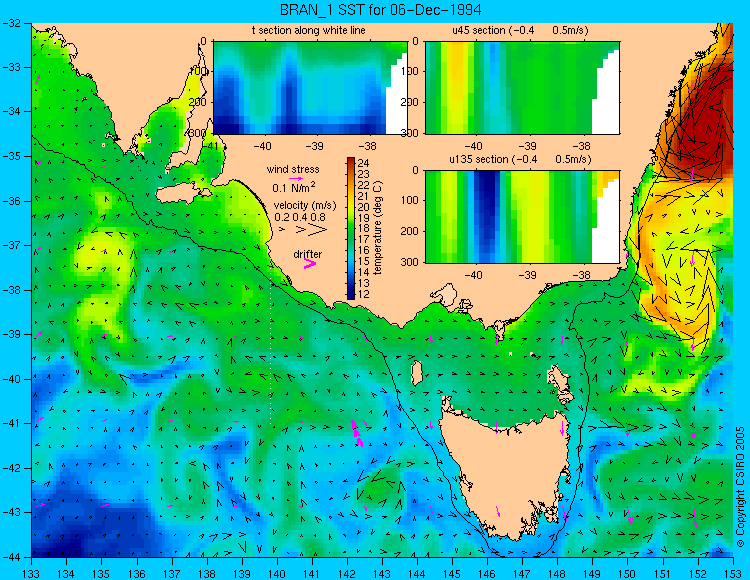The height and width of the screenshot is (580, 750).
Task: Click the temperature color bar
Action: pyautogui.click(x=351, y=228)
